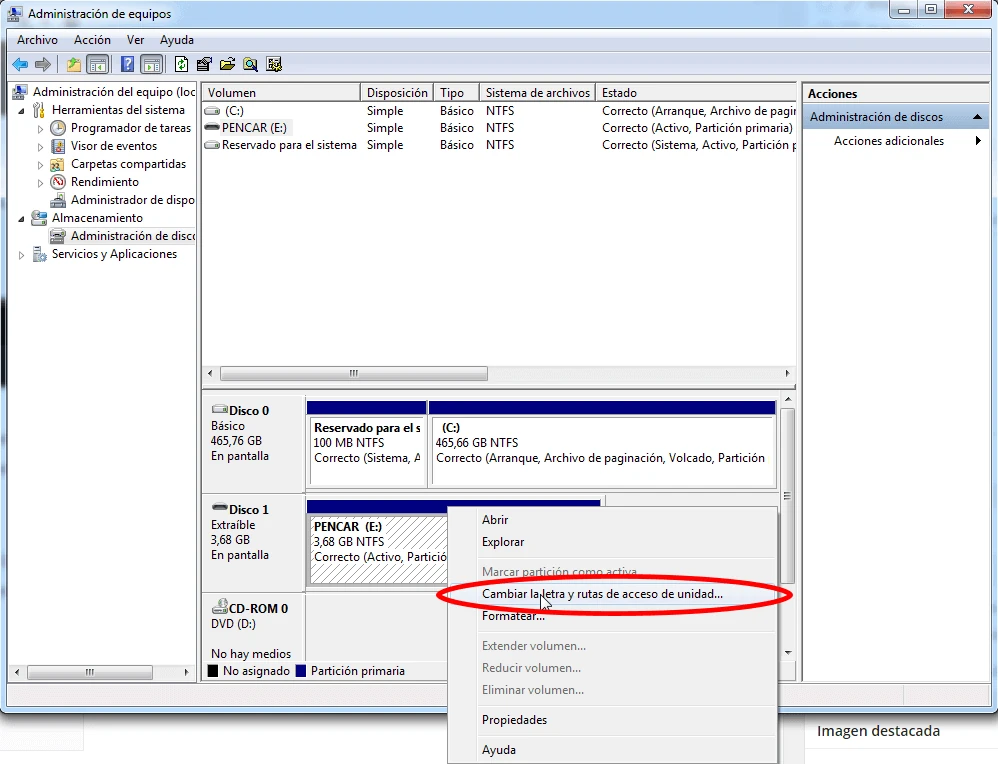998x764 pixels.
Task: Open the Acciones adicionales submenu arrow
Action: 978,141
